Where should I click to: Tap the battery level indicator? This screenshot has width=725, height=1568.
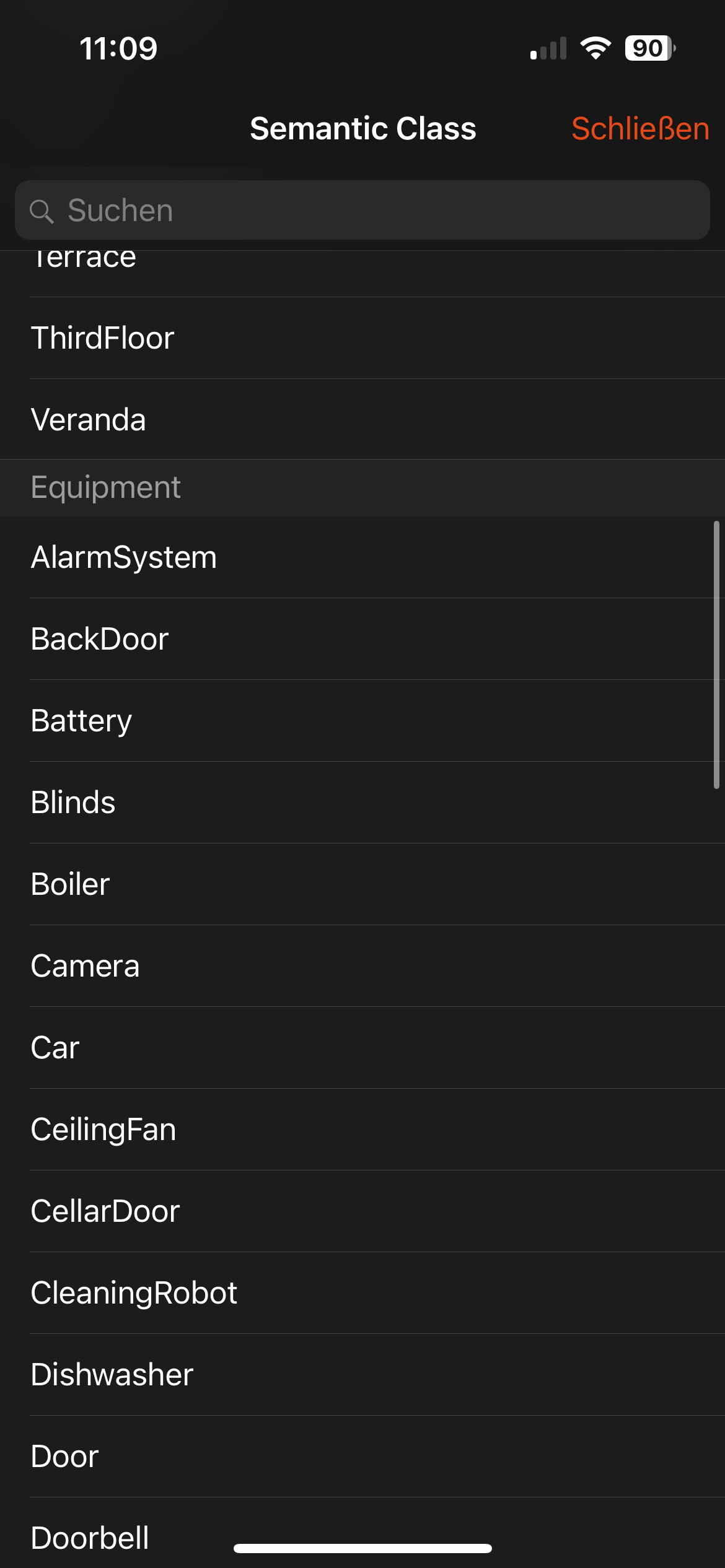(649, 48)
